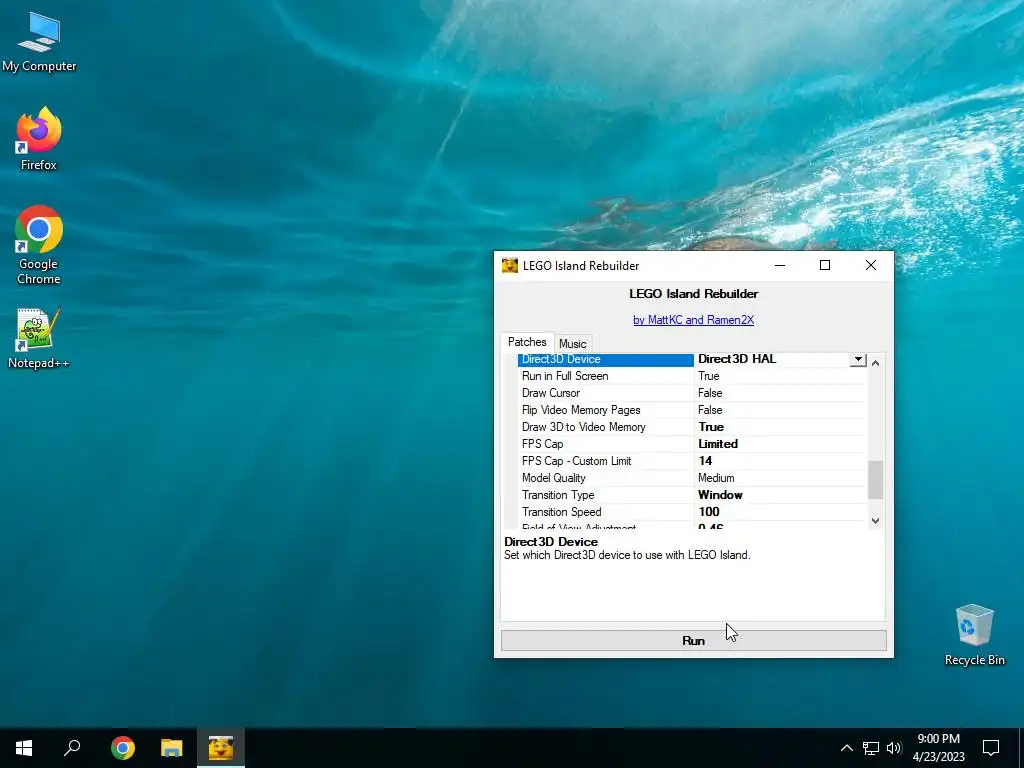Select the Model Quality property row
Screen dimensions: 1024x768
click(x=692, y=478)
